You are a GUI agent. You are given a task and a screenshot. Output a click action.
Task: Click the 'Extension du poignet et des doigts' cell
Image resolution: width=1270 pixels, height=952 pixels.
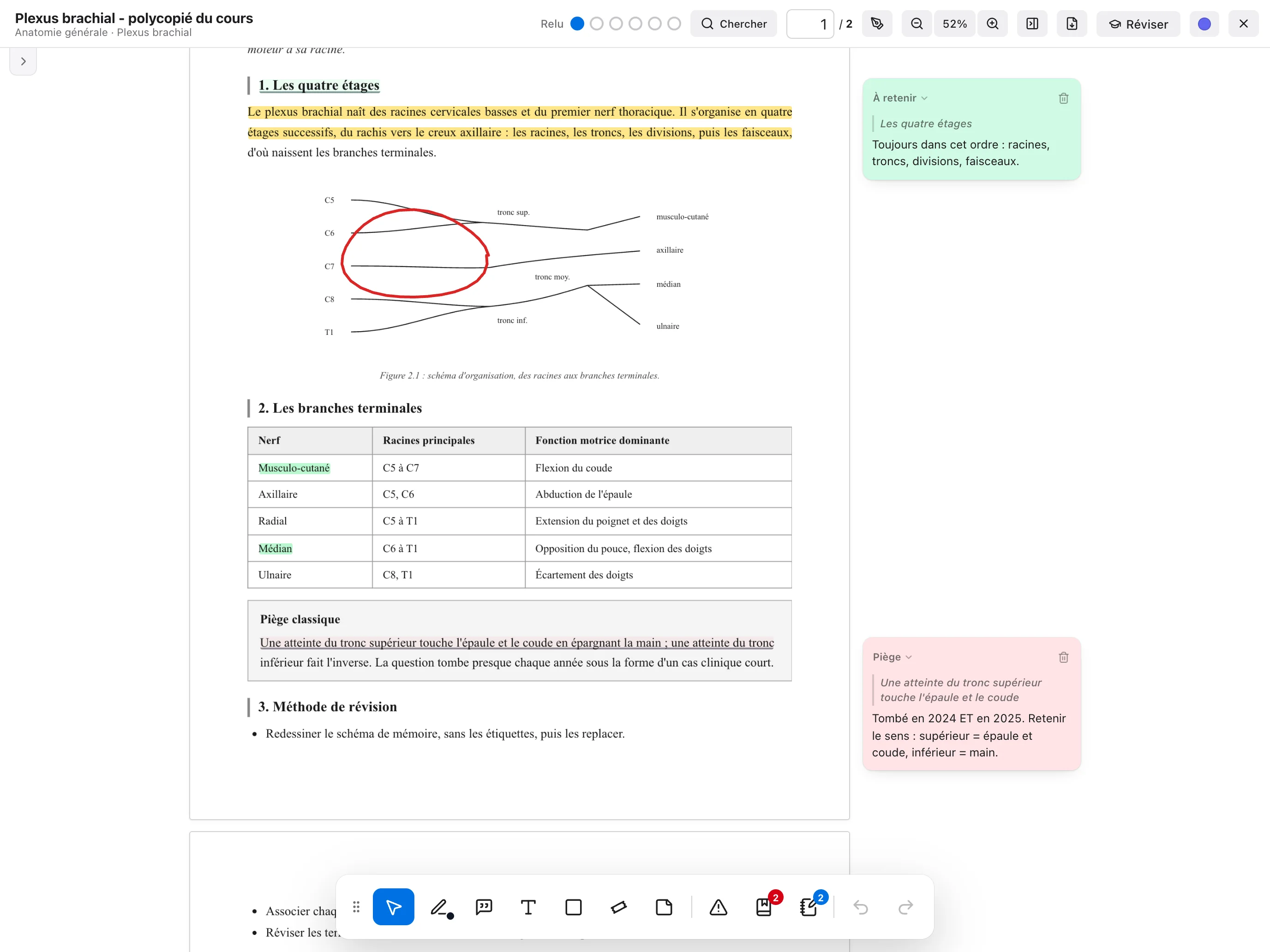tap(658, 521)
